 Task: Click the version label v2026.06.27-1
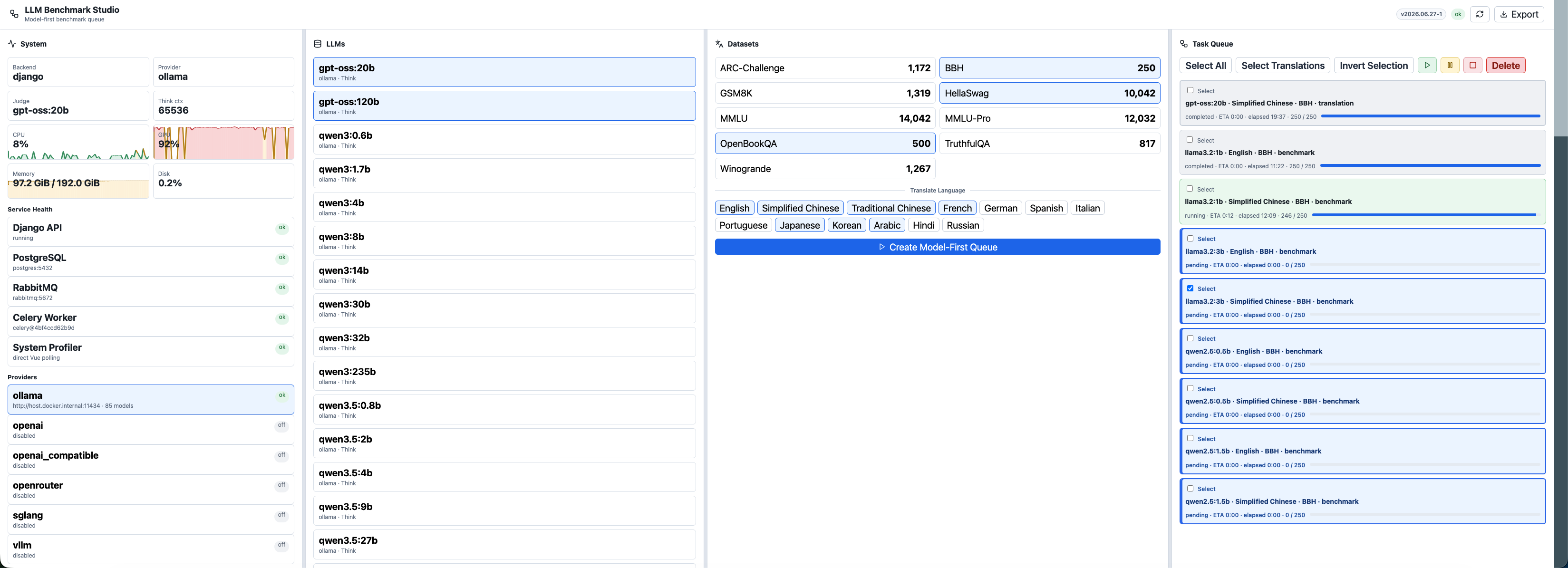point(1421,14)
